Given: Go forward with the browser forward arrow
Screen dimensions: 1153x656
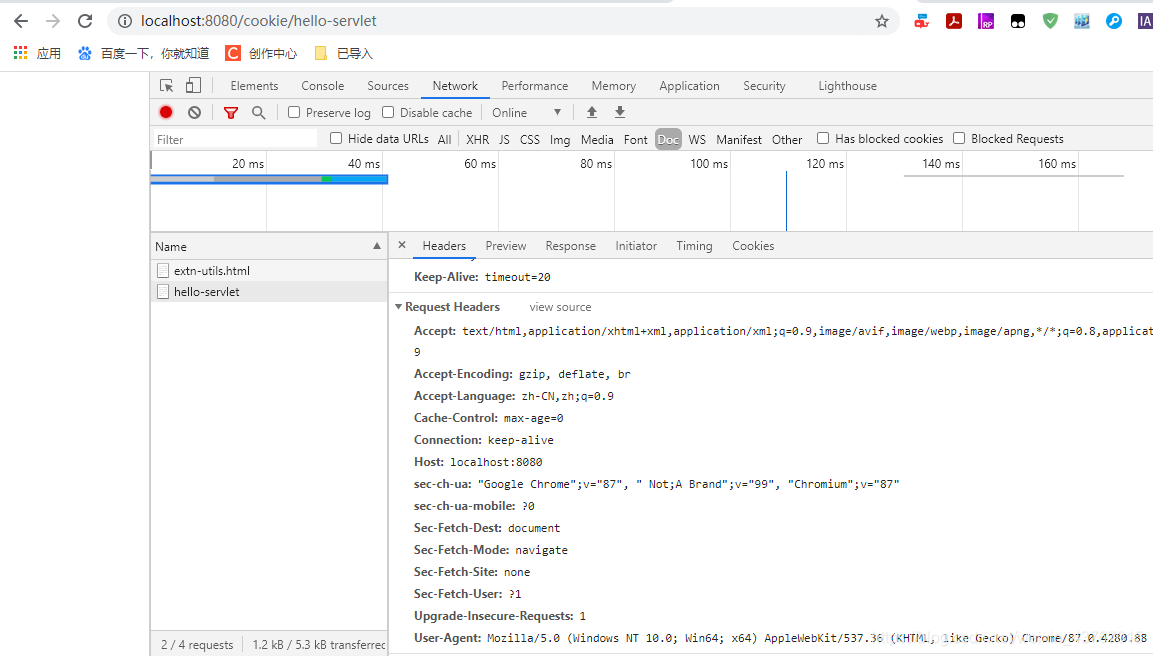Looking at the screenshot, I should pyautogui.click(x=53, y=21).
